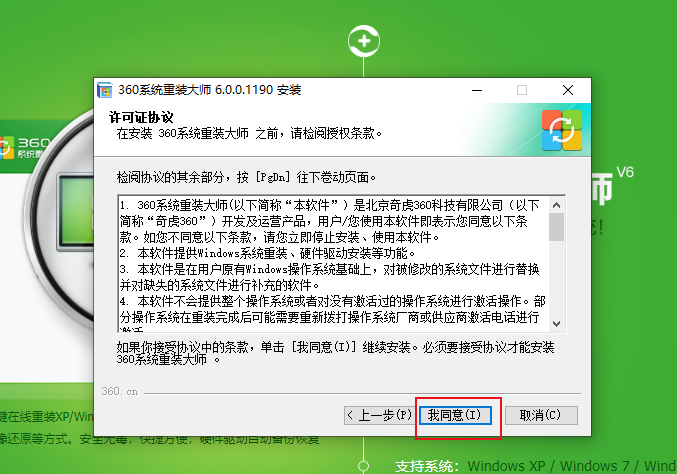Click the license scrollbar down arrow
The width and height of the screenshot is (677, 474).
[x=557, y=323]
